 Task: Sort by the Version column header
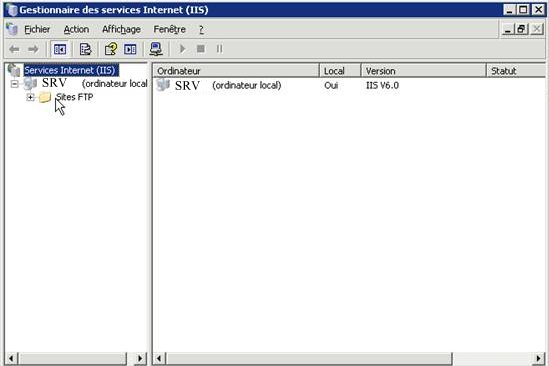click(x=424, y=71)
